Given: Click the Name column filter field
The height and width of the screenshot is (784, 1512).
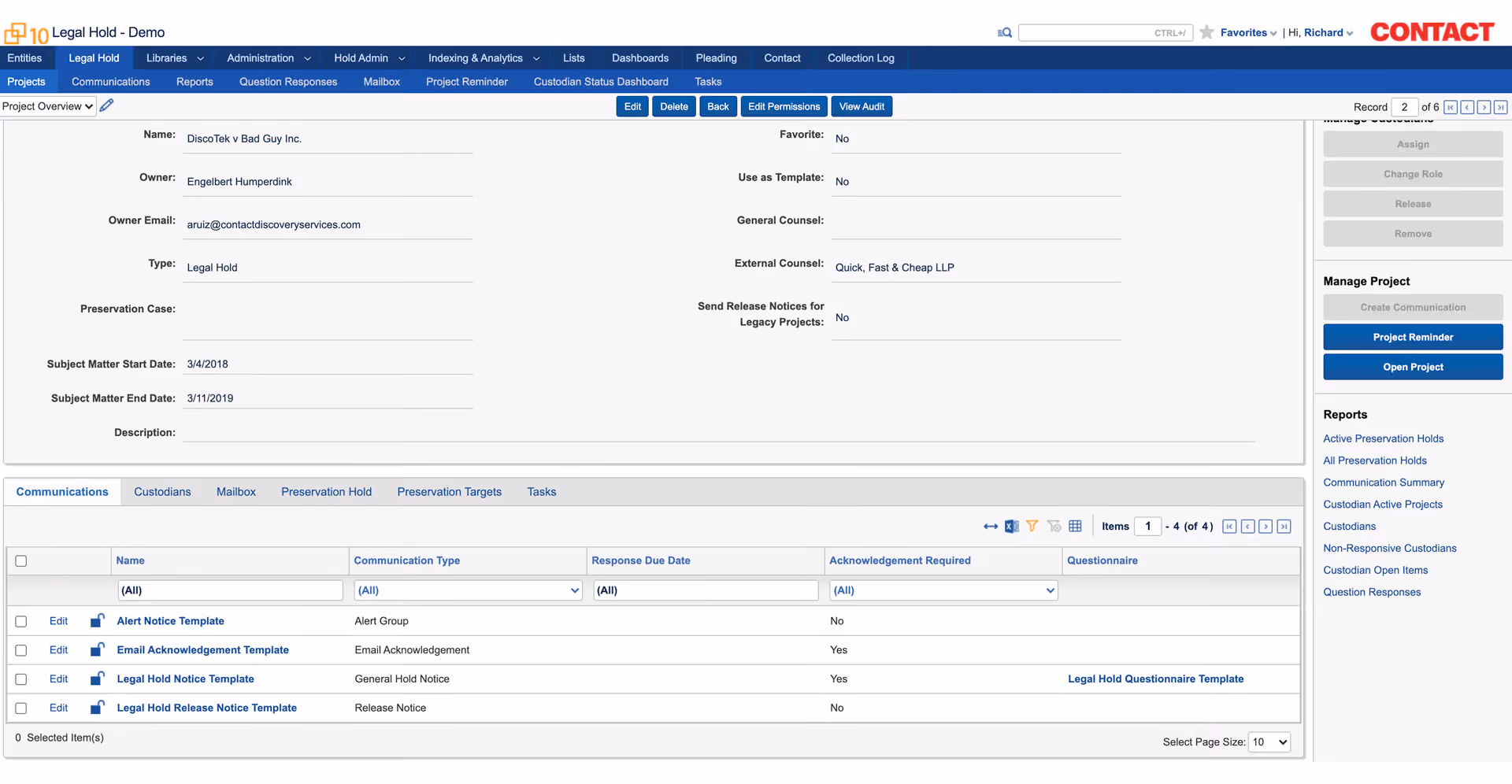Looking at the screenshot, I should click(x=230, y=590).
